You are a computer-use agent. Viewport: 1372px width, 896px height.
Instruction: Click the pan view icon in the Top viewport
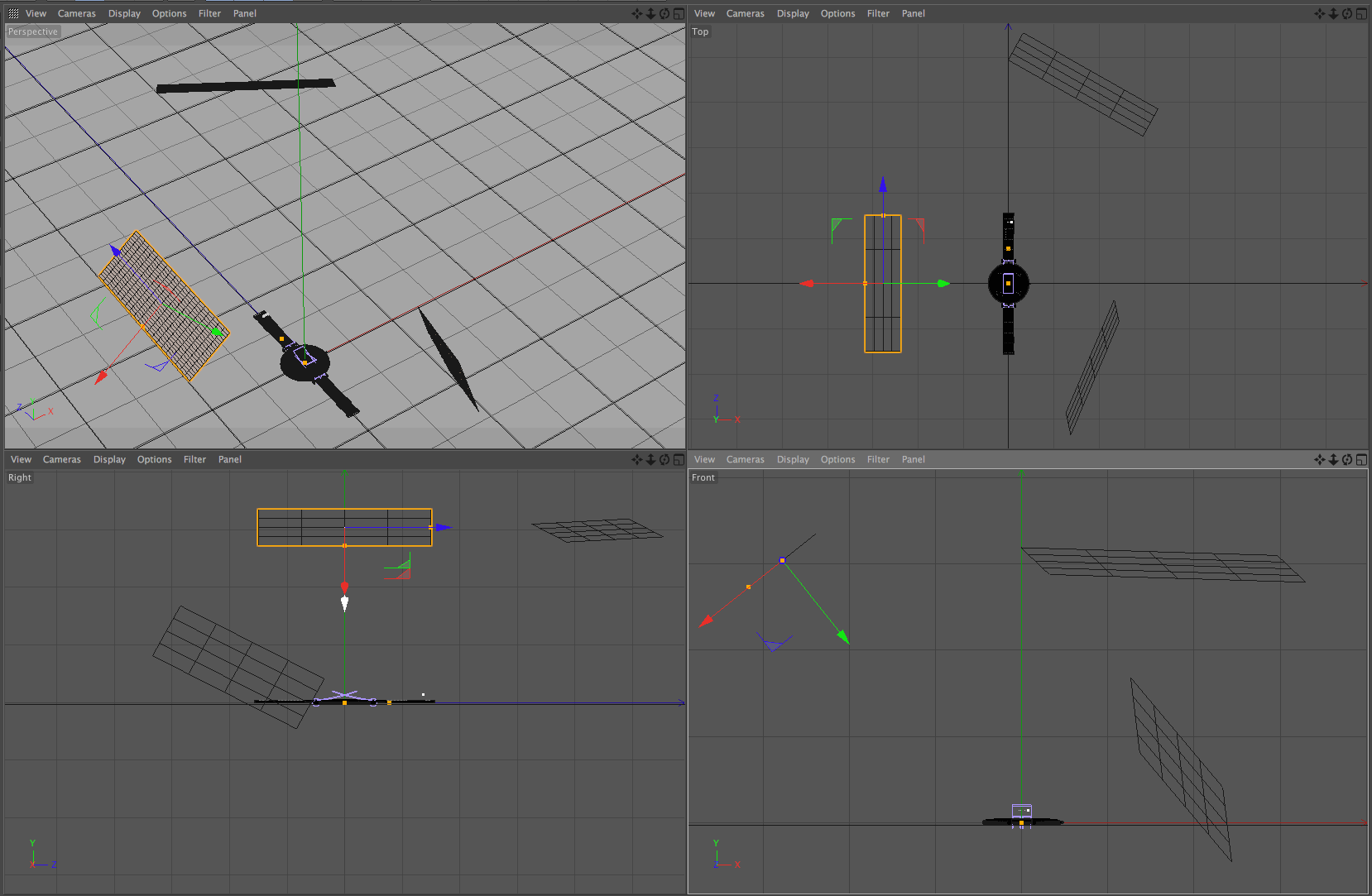[x=1320, y=13]
